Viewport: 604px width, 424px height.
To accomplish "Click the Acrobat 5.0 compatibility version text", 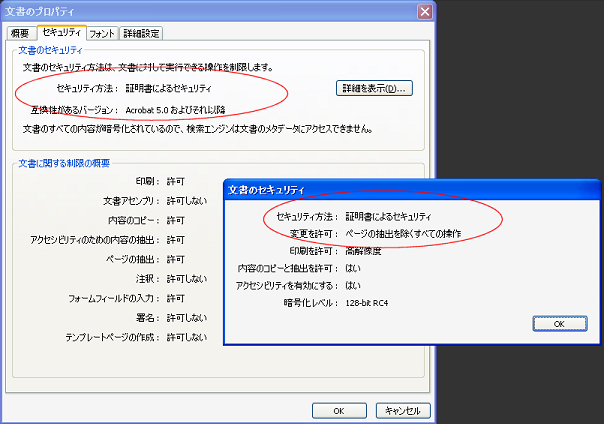I will (187, 110).
